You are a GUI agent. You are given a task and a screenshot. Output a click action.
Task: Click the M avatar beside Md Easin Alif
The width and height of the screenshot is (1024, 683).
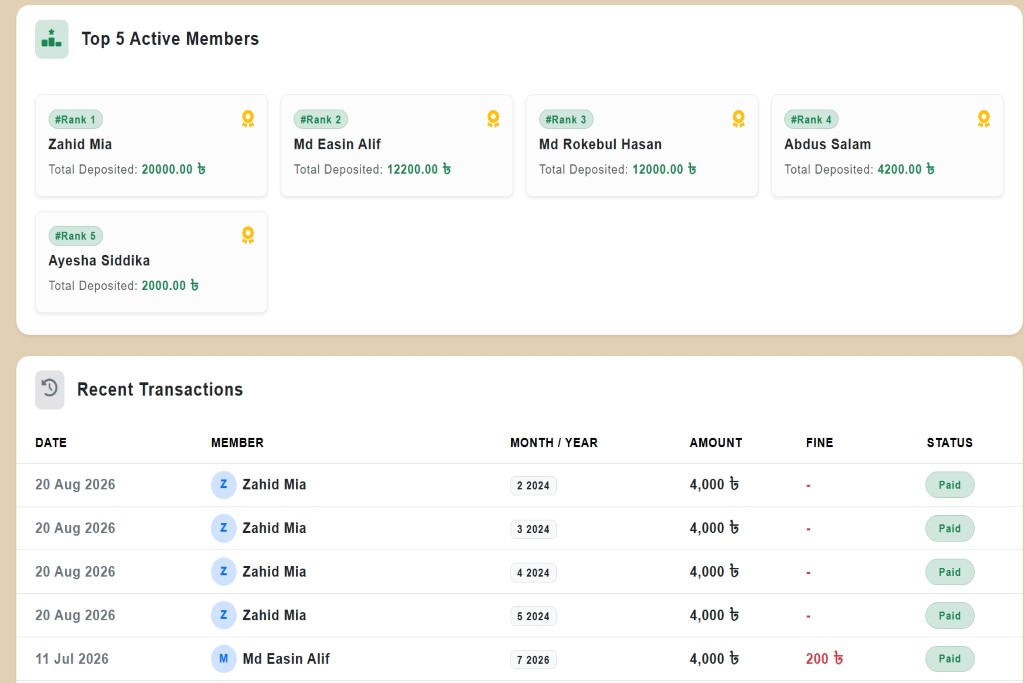223,659
